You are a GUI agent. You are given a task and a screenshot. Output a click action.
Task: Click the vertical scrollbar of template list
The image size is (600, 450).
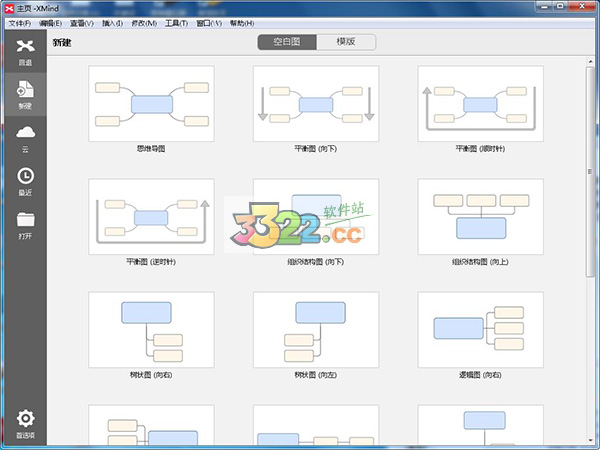[x=591, y=200]
